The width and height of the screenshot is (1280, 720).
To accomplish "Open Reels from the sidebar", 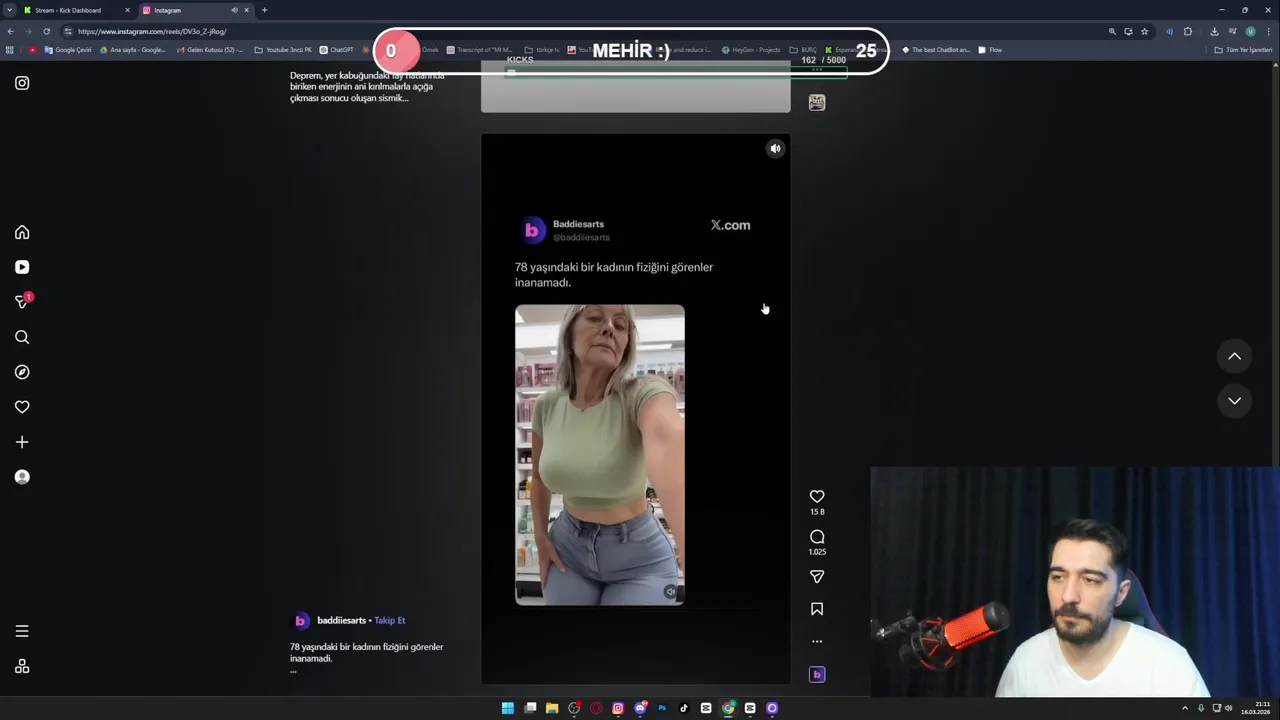I will tap(22, 267).
